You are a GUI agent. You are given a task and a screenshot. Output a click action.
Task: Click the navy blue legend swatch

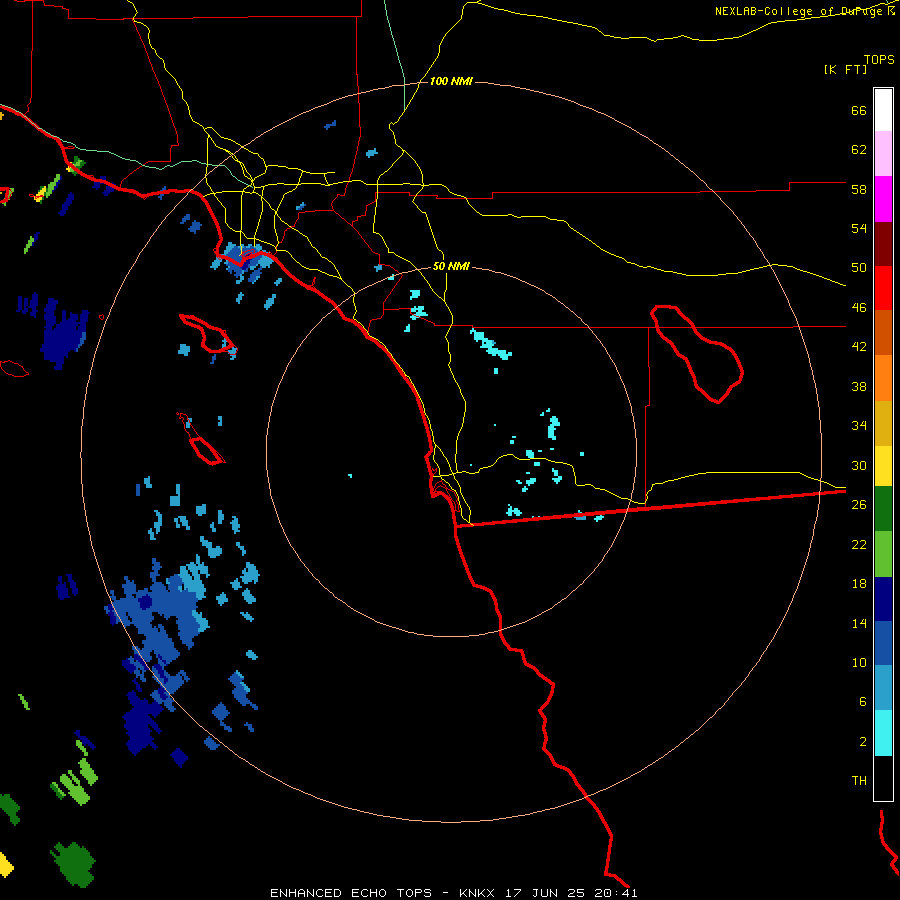(x=883, y=599)
